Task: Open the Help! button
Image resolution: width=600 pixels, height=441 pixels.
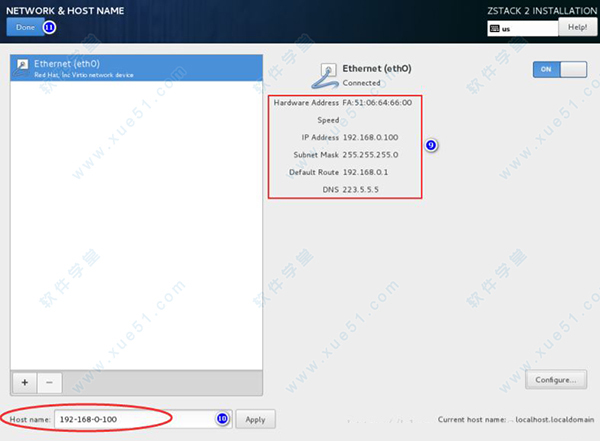Action: coord(577,28)
